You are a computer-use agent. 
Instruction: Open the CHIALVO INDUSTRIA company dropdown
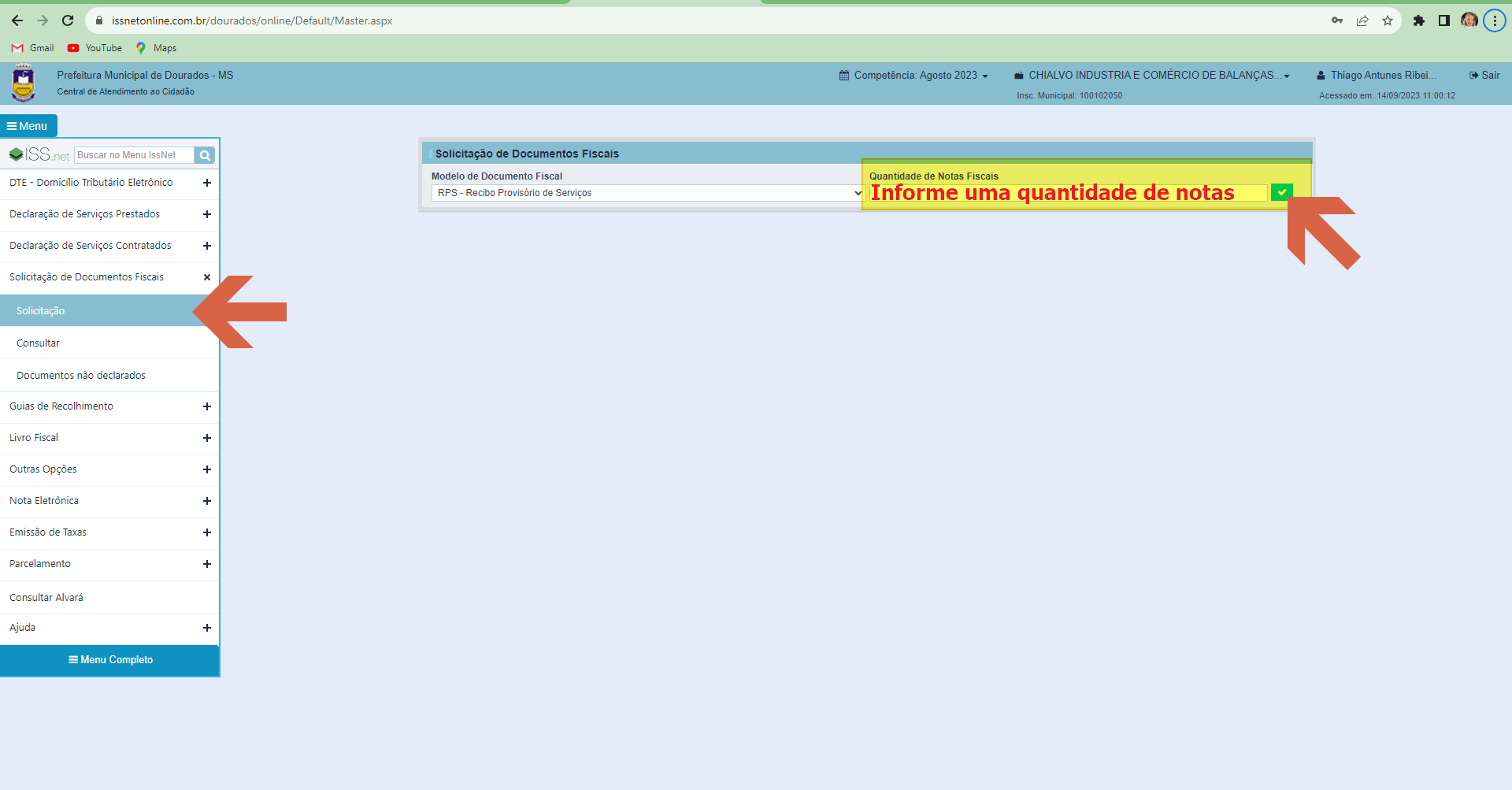[1152, 76]
